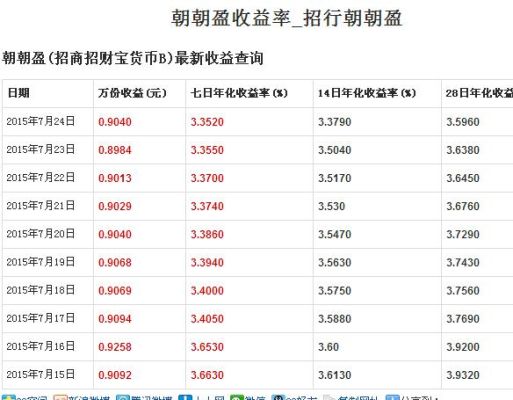Click the red value 0.9068
The image size is (513, 400).
[x=115, y=263]
